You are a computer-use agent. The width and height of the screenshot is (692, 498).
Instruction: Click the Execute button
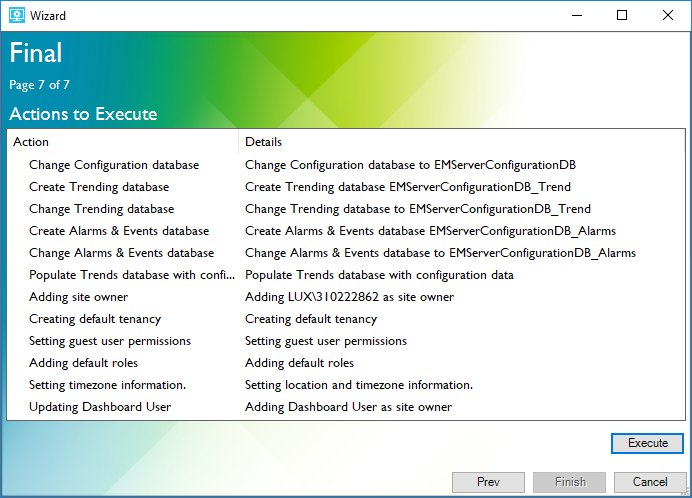pos(647,443)
